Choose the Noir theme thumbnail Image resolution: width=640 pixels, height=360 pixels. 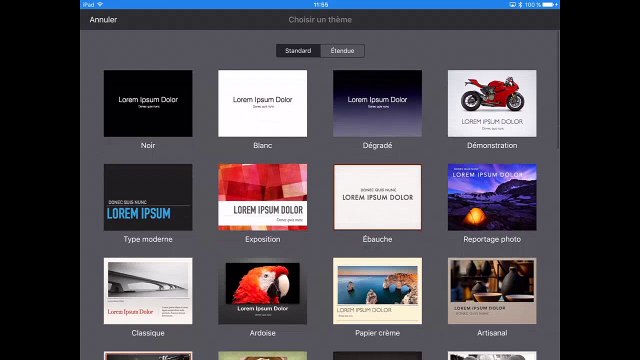[148, 103]
